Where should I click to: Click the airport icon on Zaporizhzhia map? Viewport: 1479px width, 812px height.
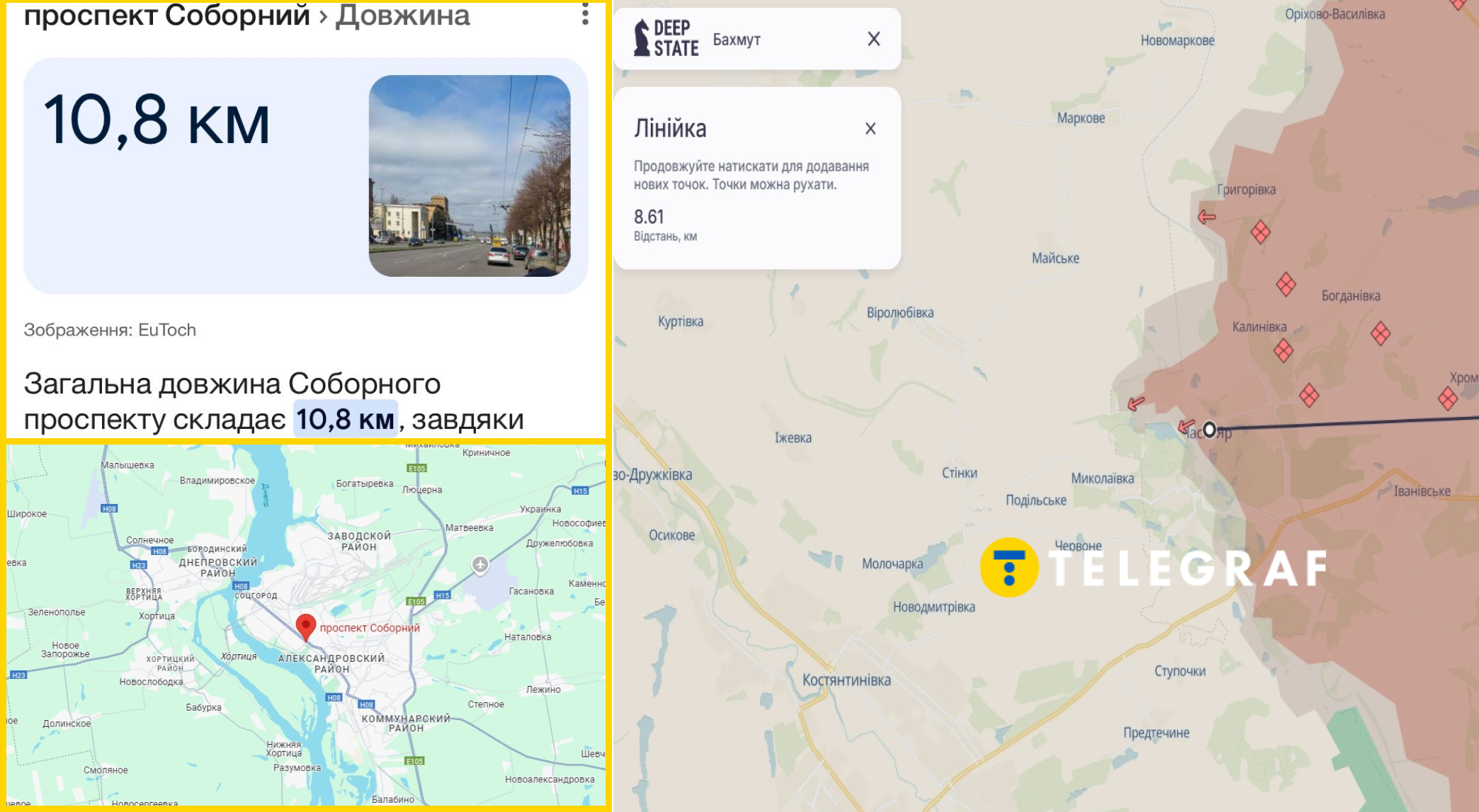[480, 564]
